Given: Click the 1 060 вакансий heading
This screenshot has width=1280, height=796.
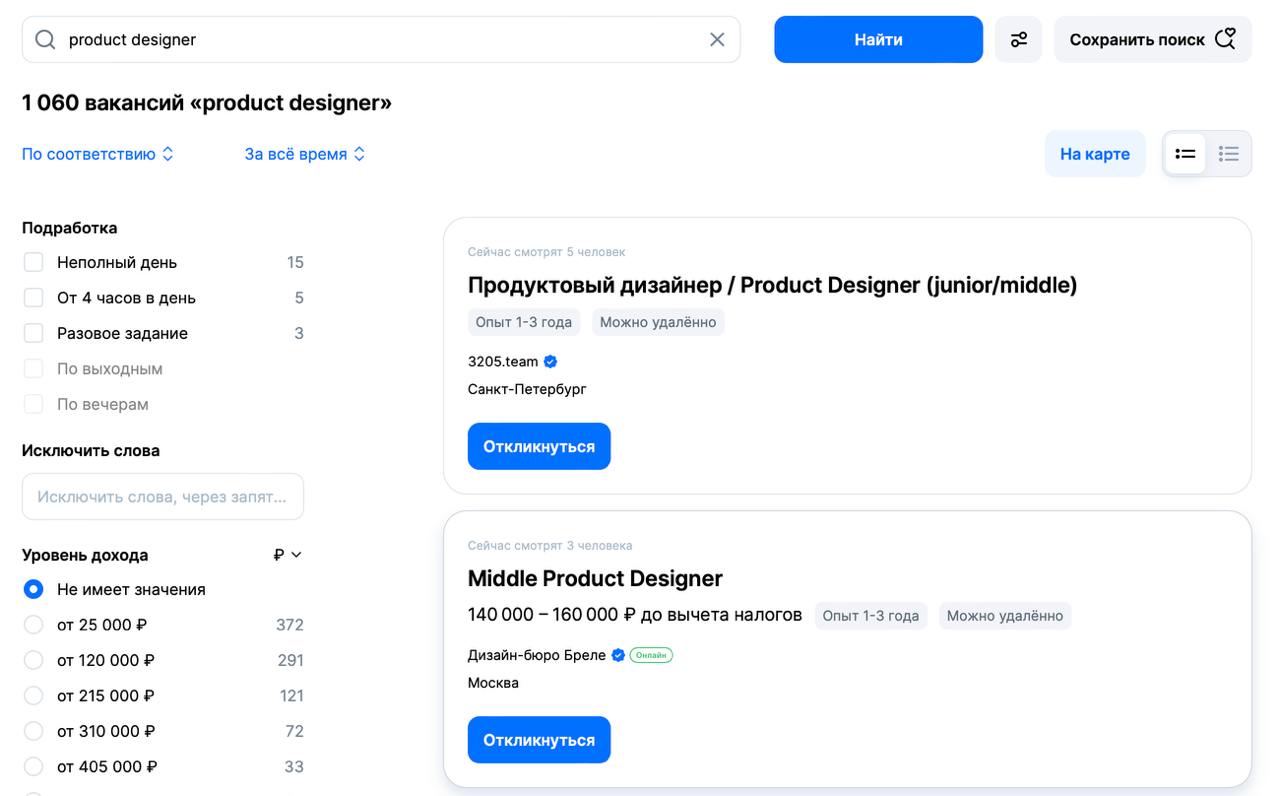Looking at the screenshot, I should [x=207, y=103].
